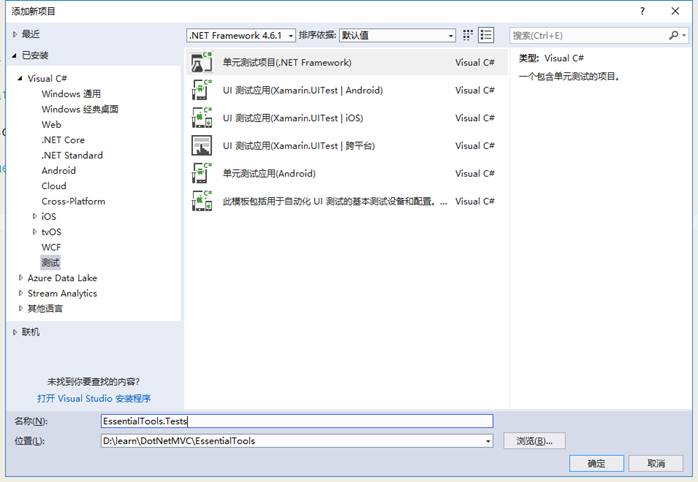Click the UI 测试应用 Android template icon
The image size is (698, 482).
(202, 90)
